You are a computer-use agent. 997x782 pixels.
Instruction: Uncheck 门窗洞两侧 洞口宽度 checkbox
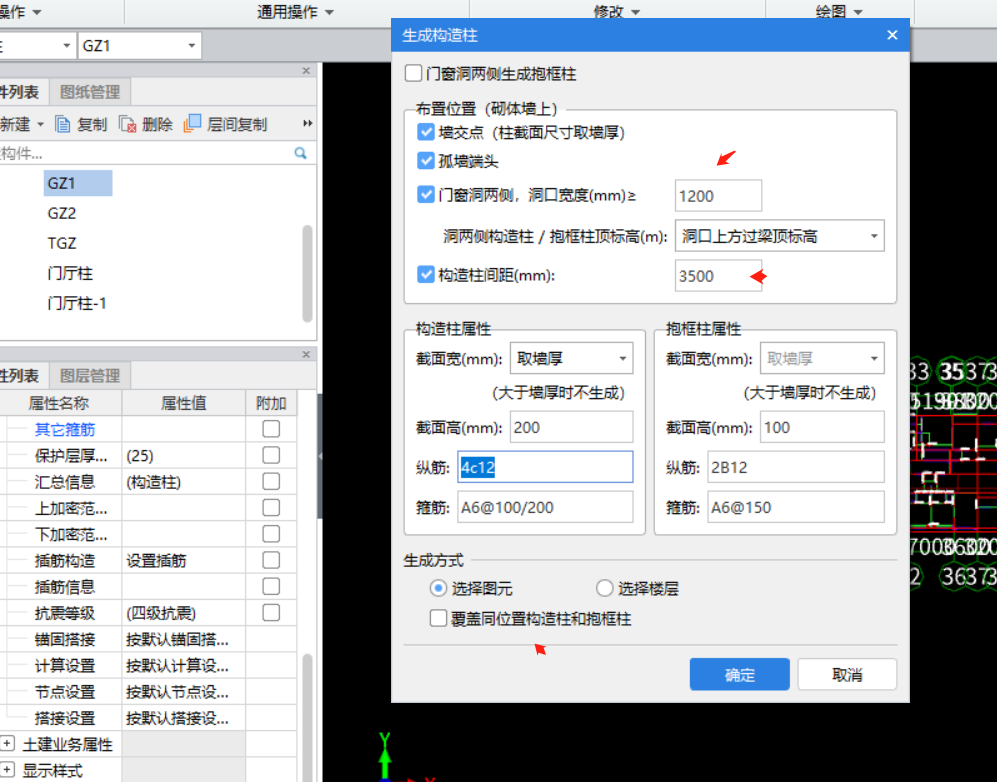[426, 194]
